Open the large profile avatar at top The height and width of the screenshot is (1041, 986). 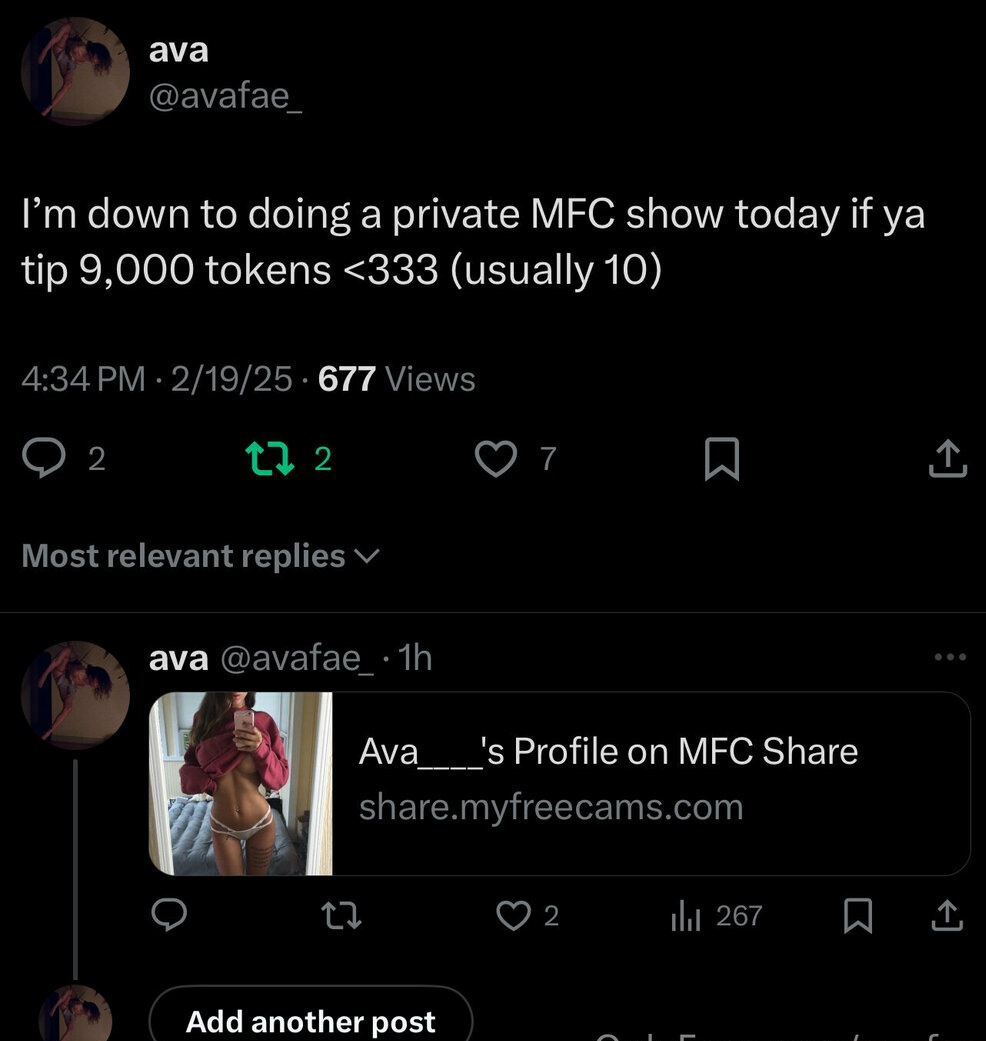[76, 71]
